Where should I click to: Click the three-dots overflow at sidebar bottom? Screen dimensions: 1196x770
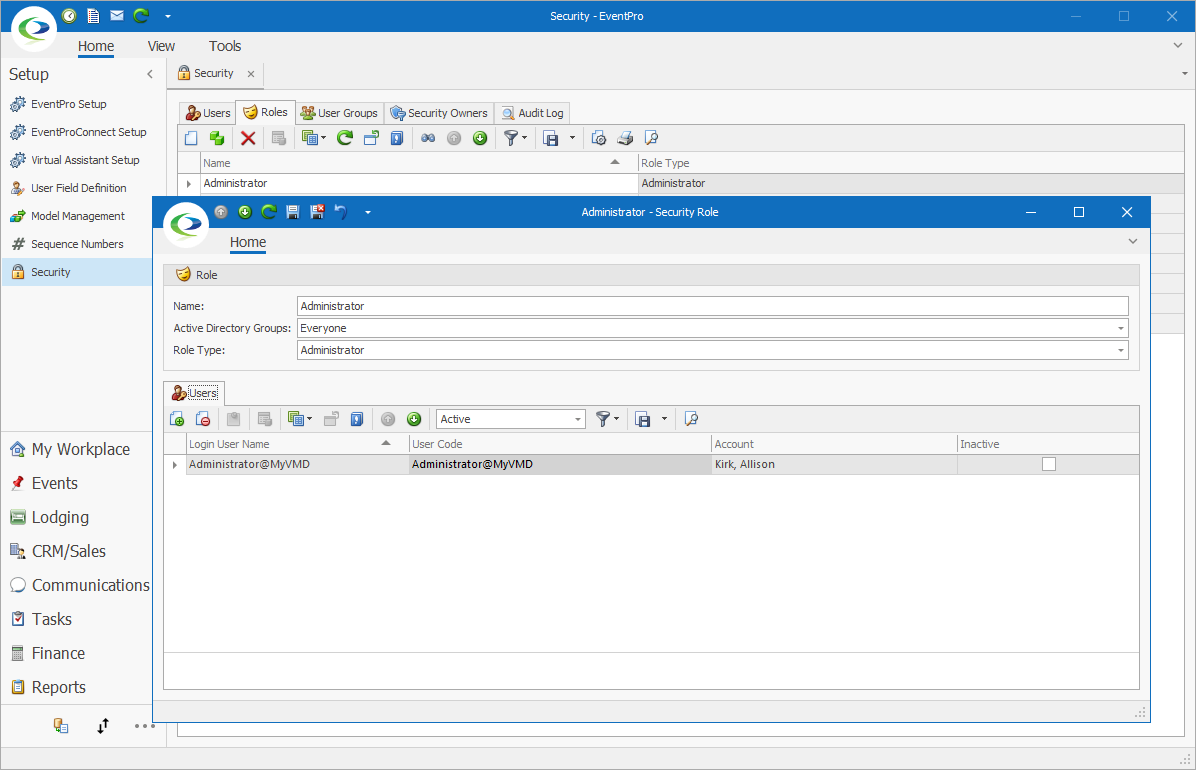tap(144, 726)
